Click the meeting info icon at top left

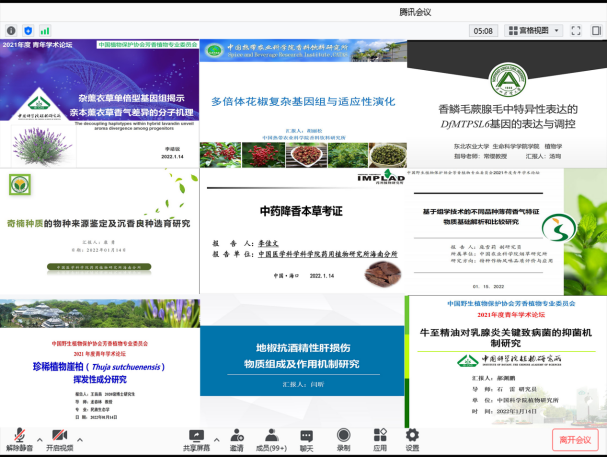point(10,31)
